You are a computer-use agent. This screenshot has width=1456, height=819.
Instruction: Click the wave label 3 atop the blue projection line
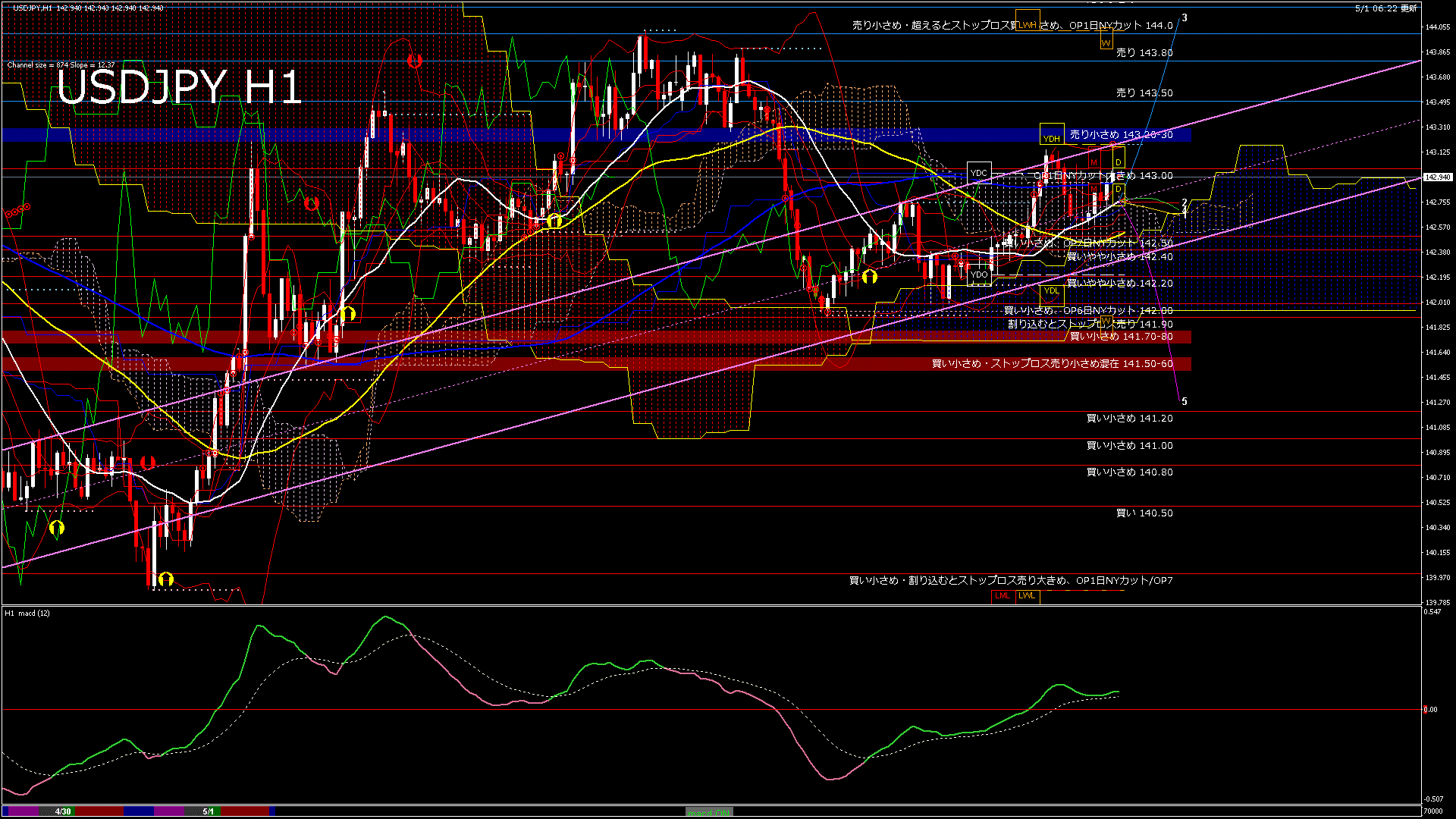coord(1185,18)
